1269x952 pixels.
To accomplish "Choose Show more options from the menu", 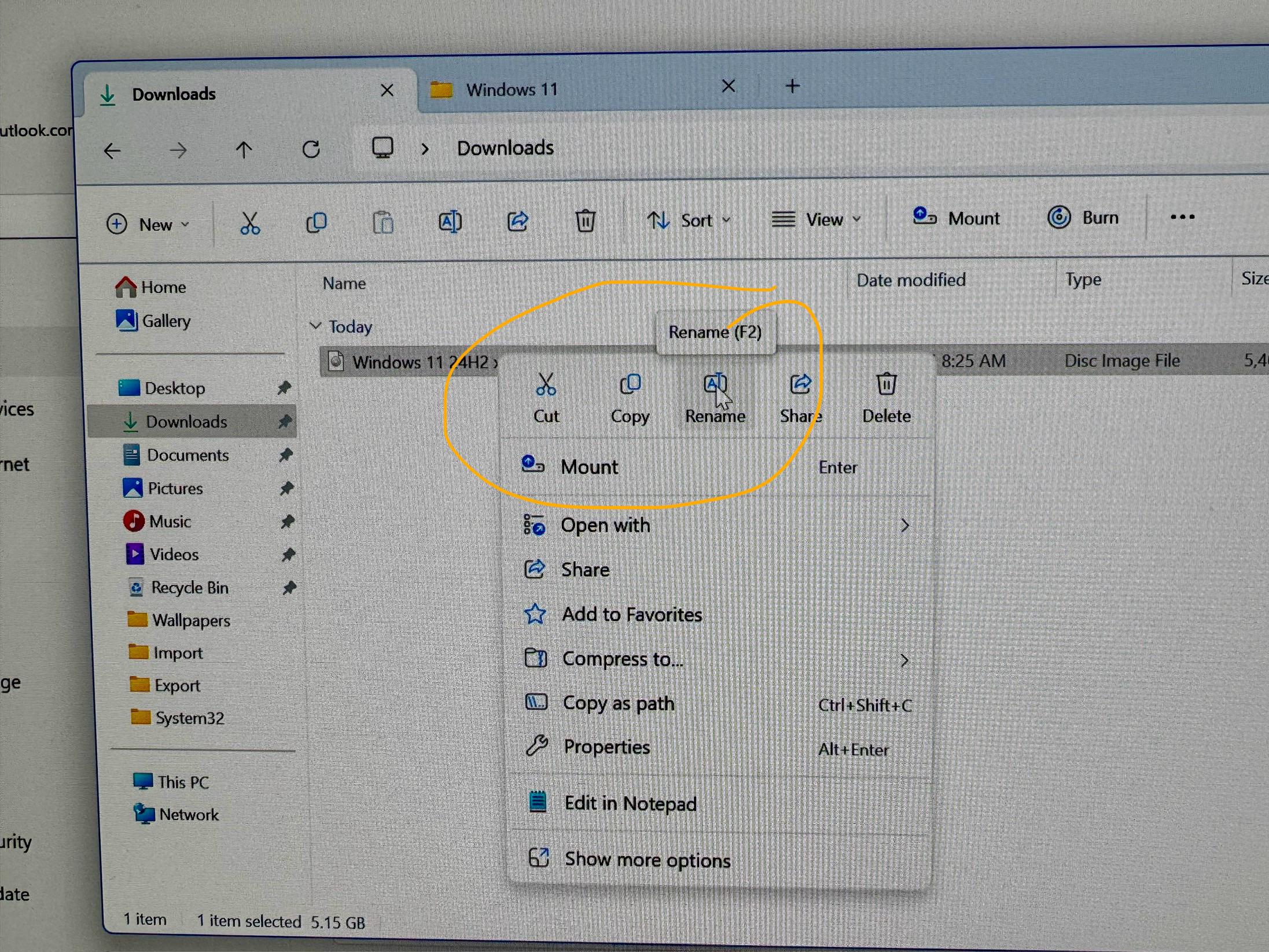I will pos(646,860).
